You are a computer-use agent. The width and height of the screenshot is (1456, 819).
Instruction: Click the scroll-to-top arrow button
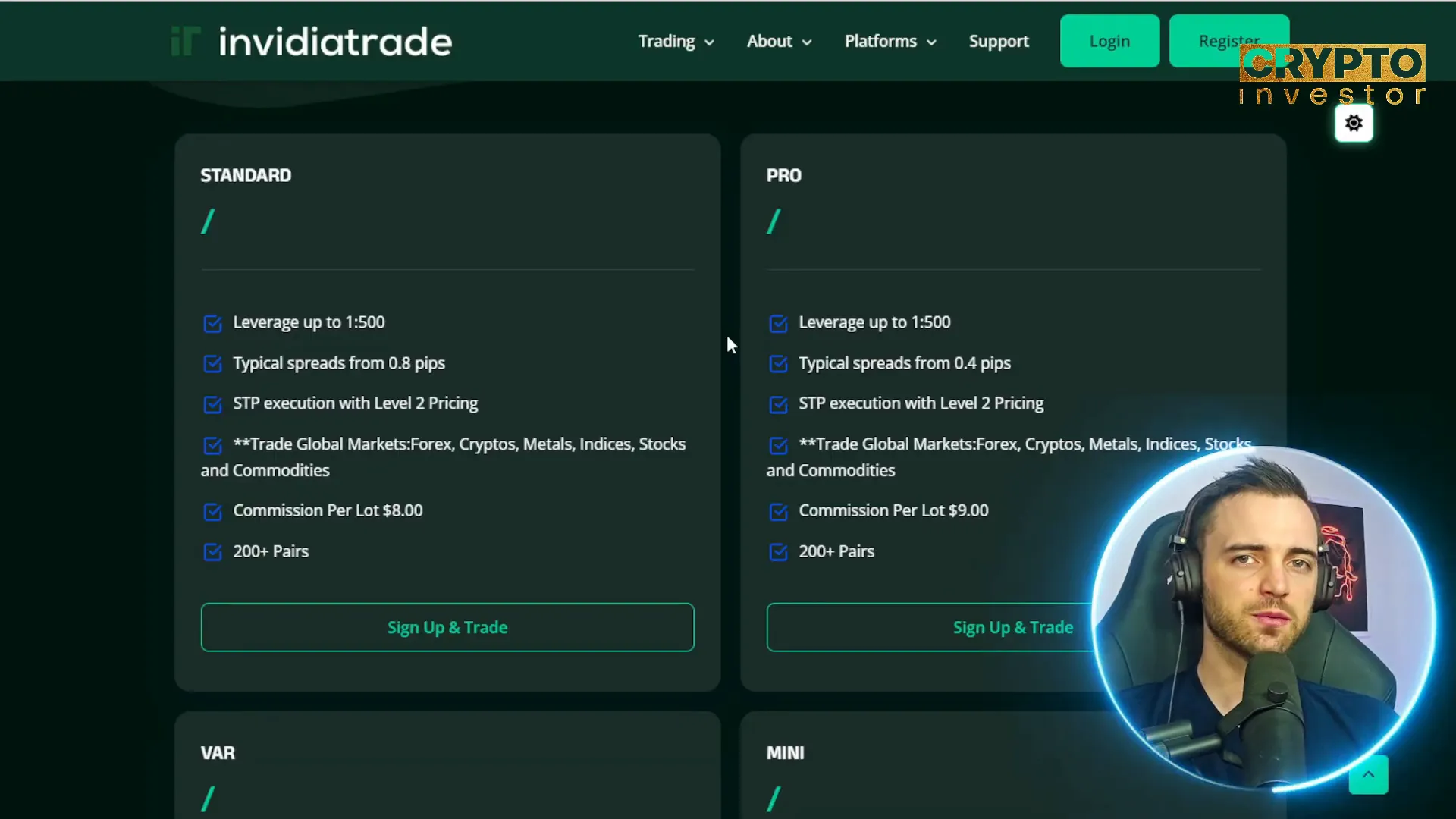[1368, 774]
